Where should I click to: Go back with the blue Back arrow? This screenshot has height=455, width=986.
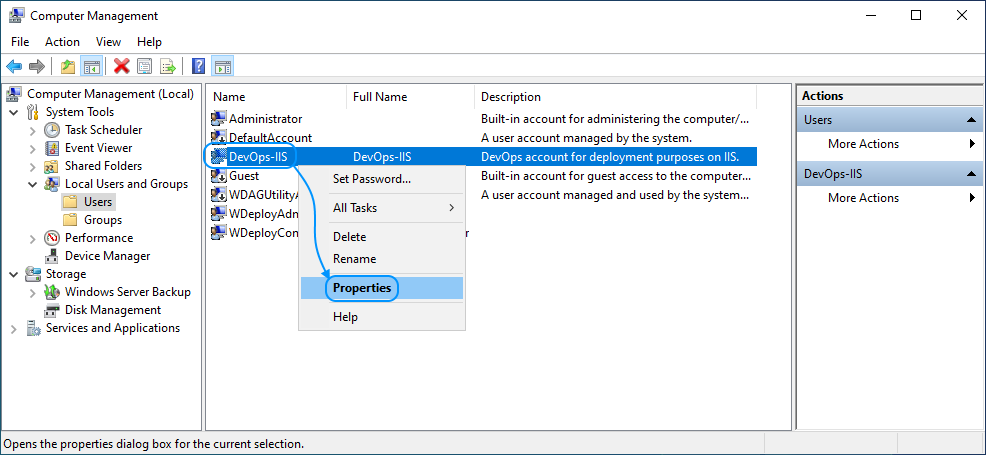coord(14,65)
